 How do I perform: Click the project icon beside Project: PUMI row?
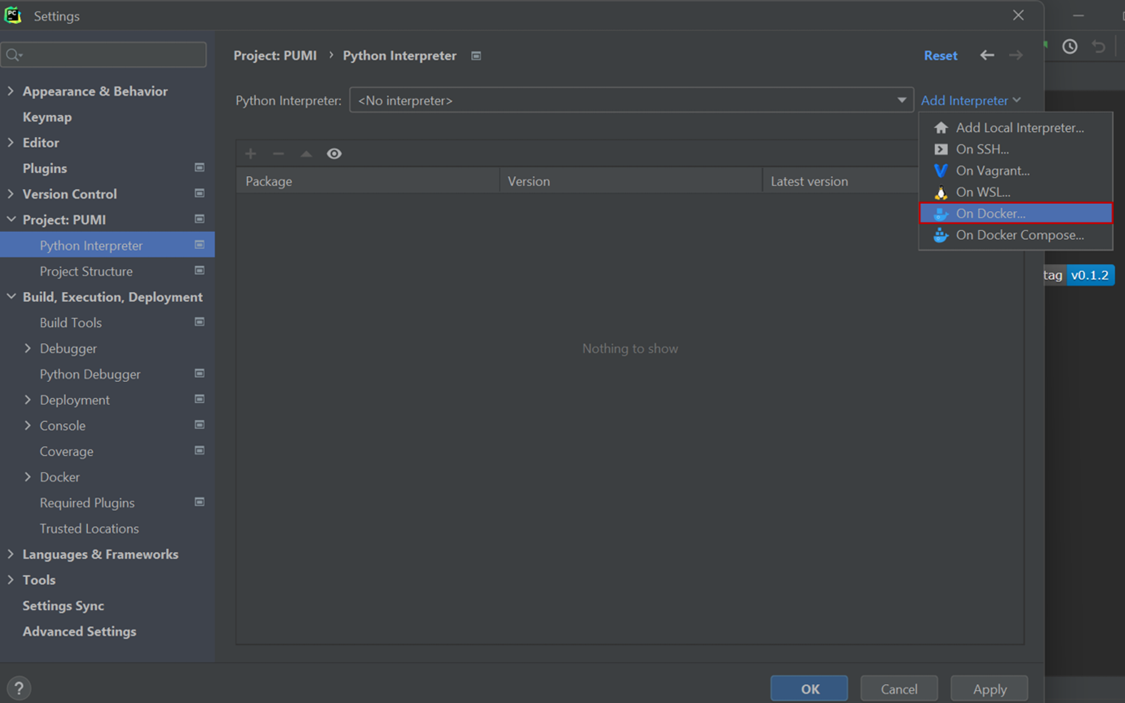(199, 220)
